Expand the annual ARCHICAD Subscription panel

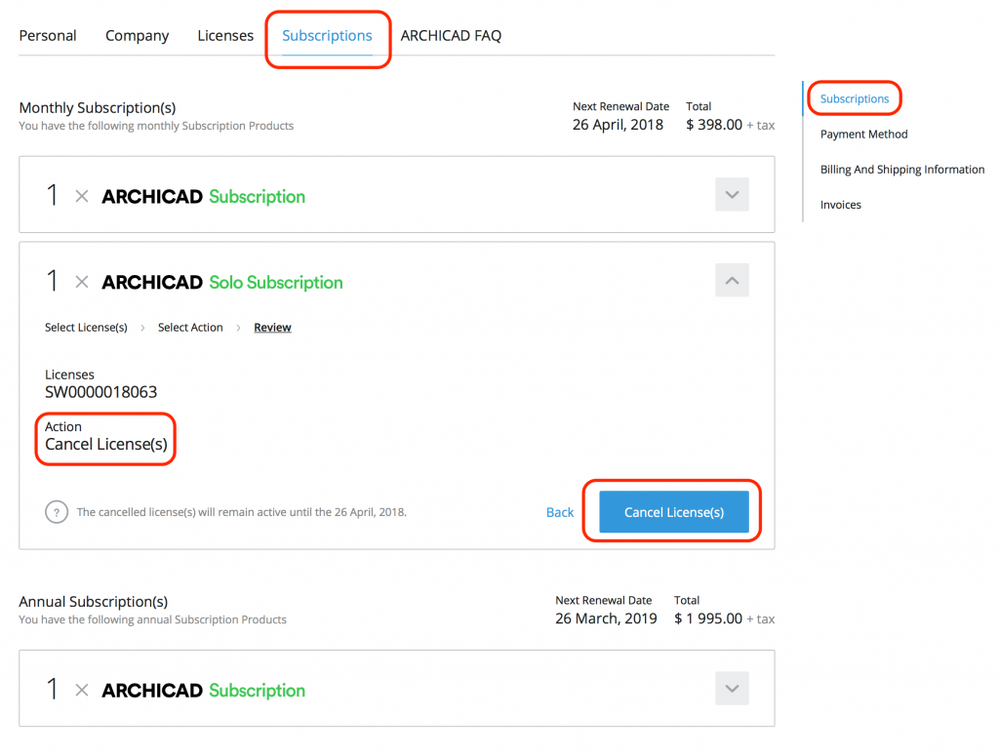[x=732, y=689]
